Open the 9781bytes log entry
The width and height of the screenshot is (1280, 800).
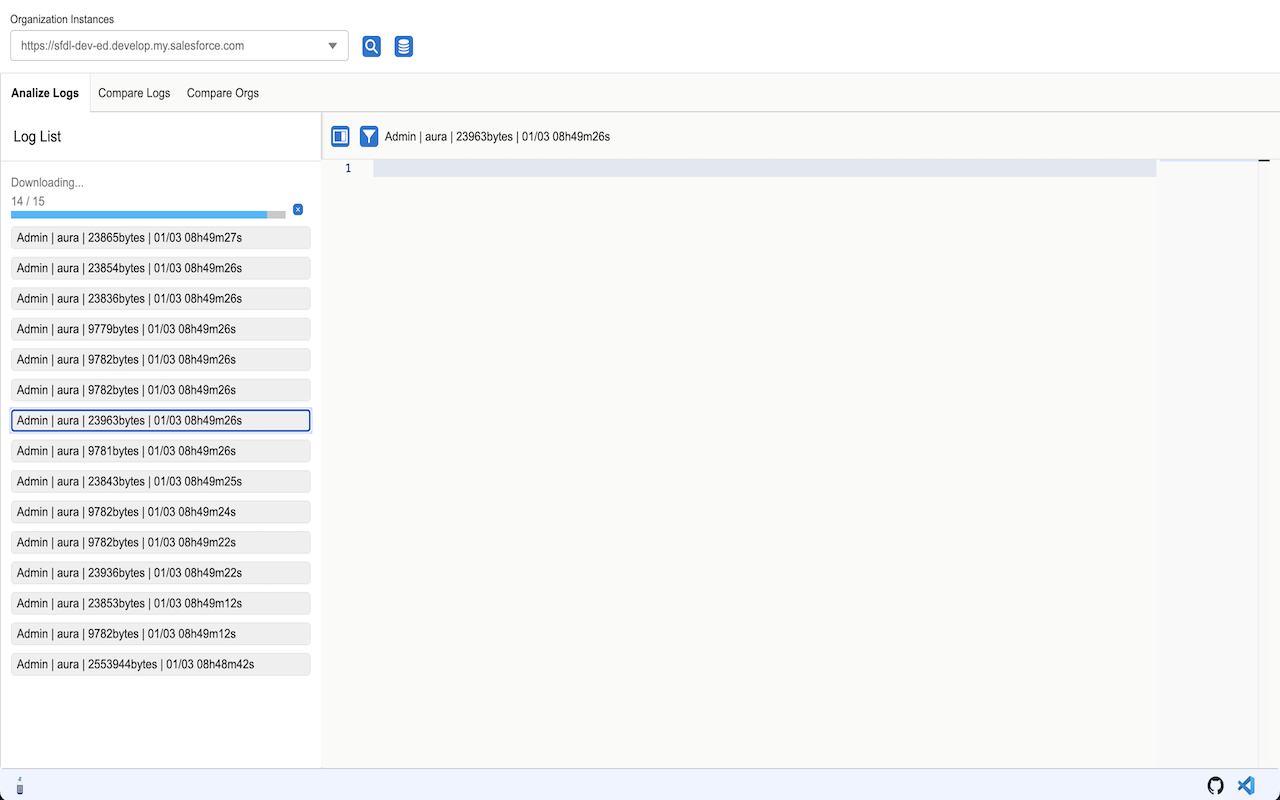tap(161, 451)
